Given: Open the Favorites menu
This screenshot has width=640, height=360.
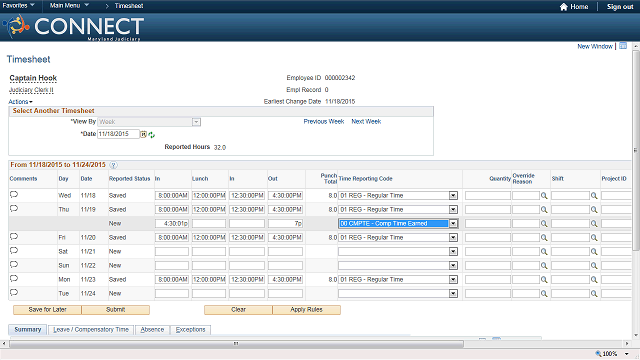Looking at the screenshot, I should pyautogui.click(x=18, y=6).
